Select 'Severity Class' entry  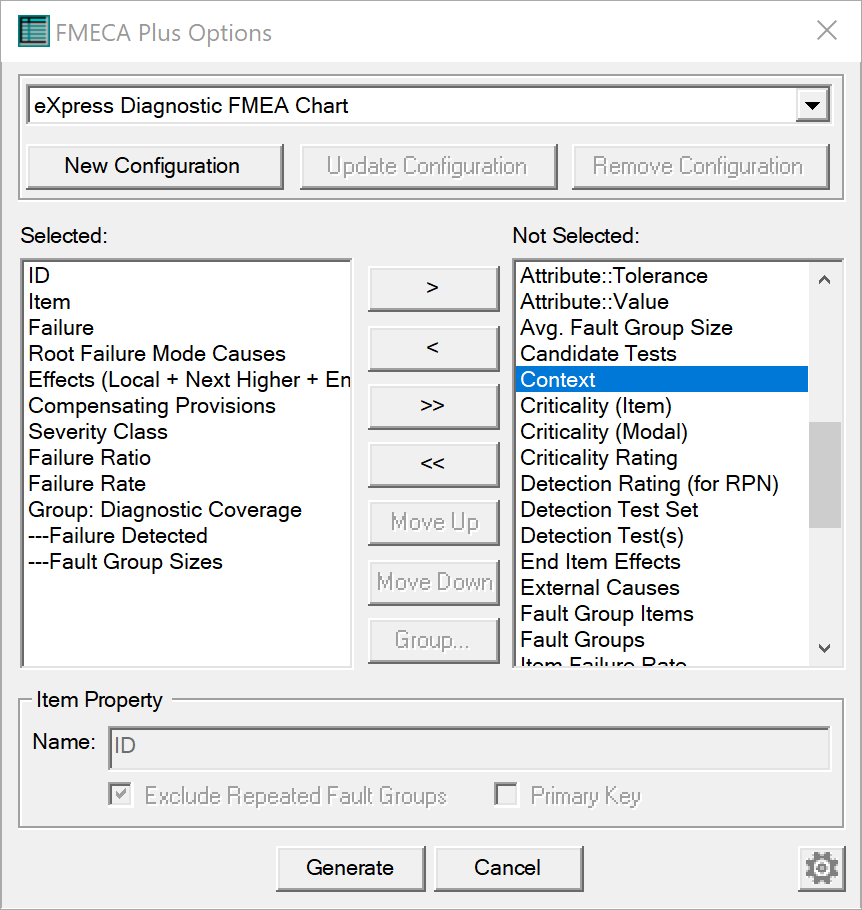187,432
